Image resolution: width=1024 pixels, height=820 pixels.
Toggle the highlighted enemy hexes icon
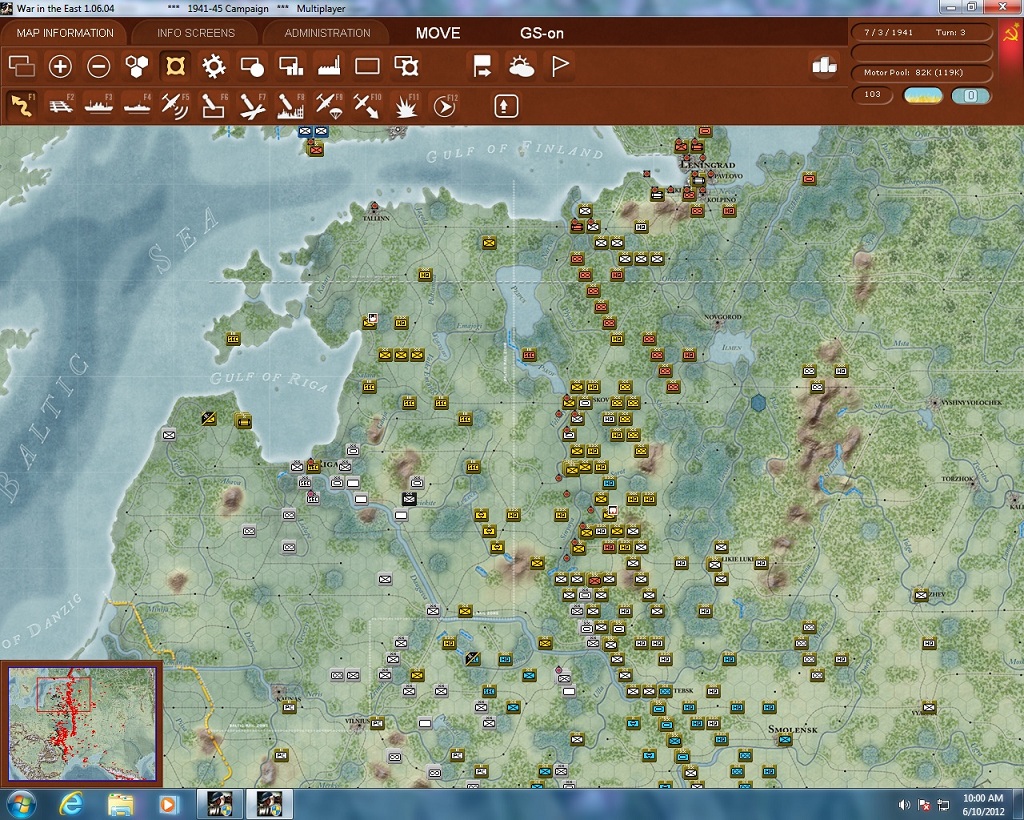point(175,66)
